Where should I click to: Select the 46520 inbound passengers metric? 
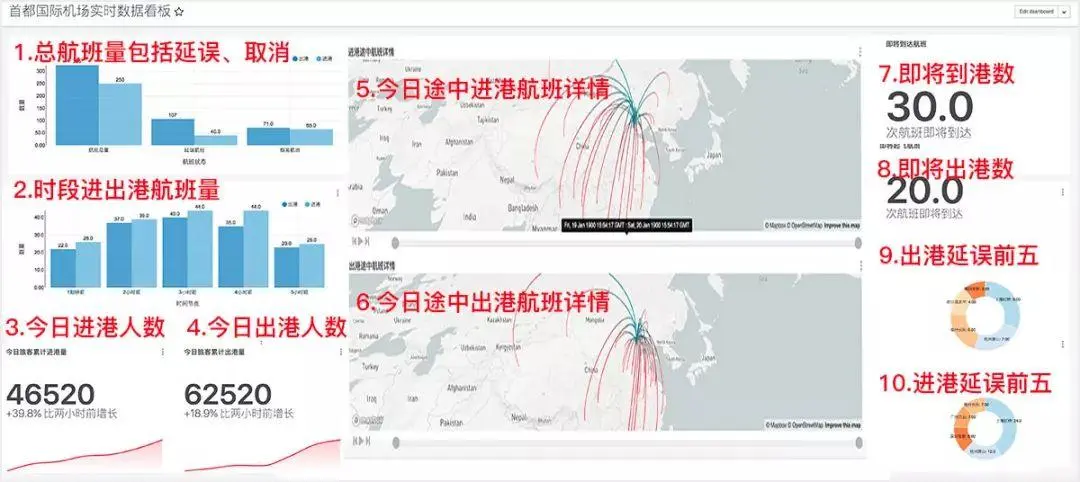tap(50, 395)
